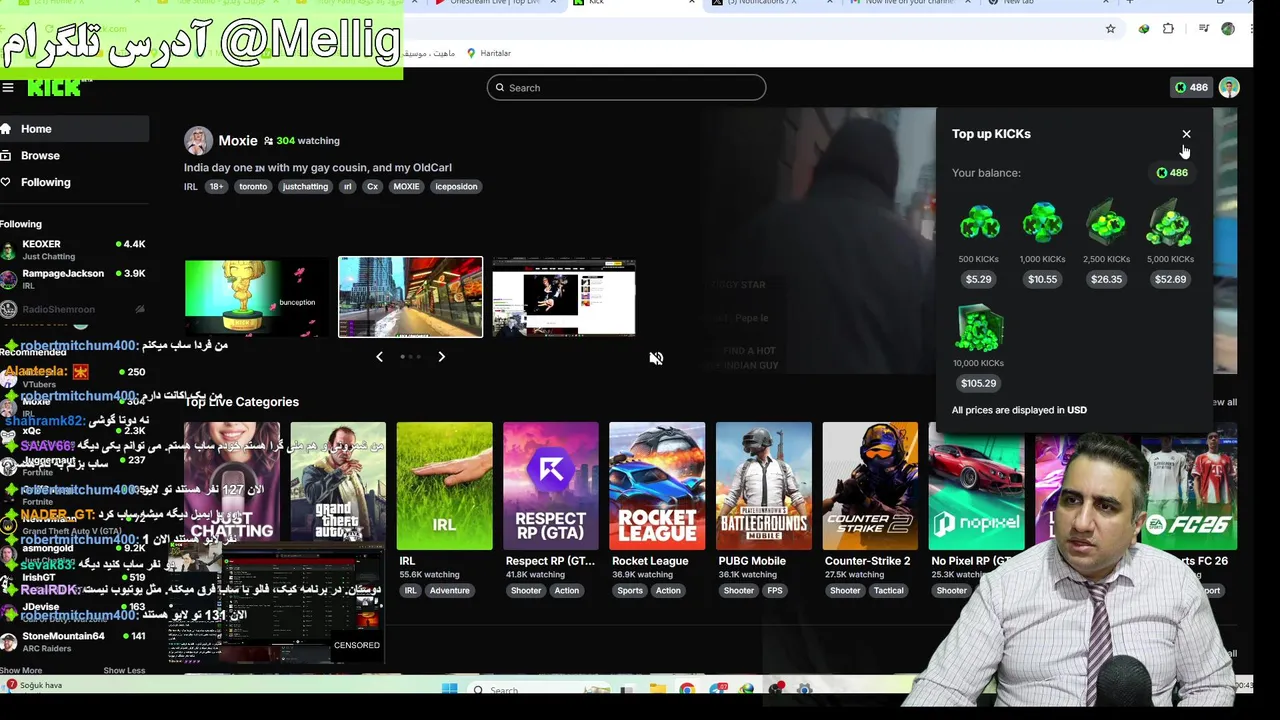Click the Sports tag under Rocket League
This screenshot has height=720, width=1280.
pyautogui.click(x=630, y=591)
